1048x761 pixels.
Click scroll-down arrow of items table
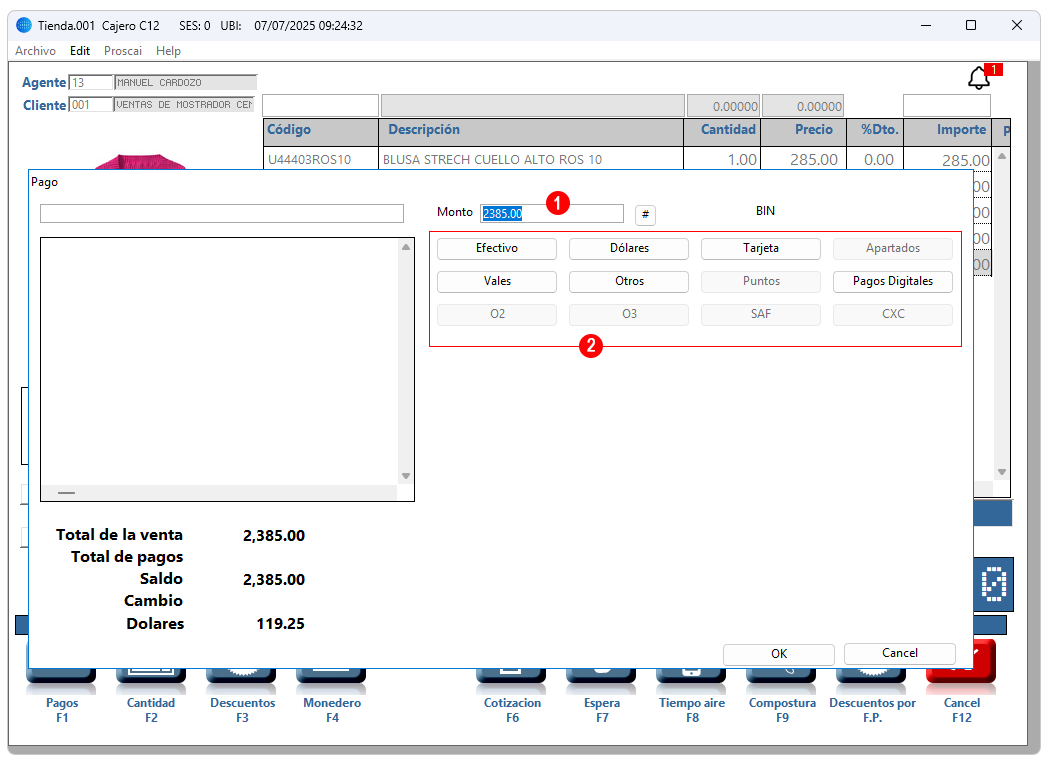point(1001,472)
